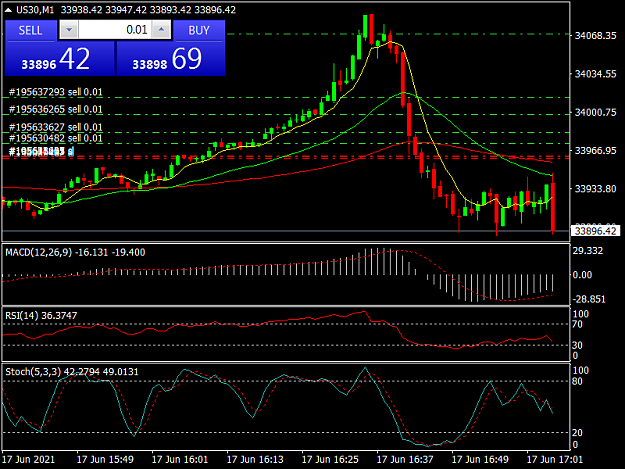This screenshot has width=625, height=469.
Task: Click the 17 Jun 17:01 time axis label
Action: [555, 459]
